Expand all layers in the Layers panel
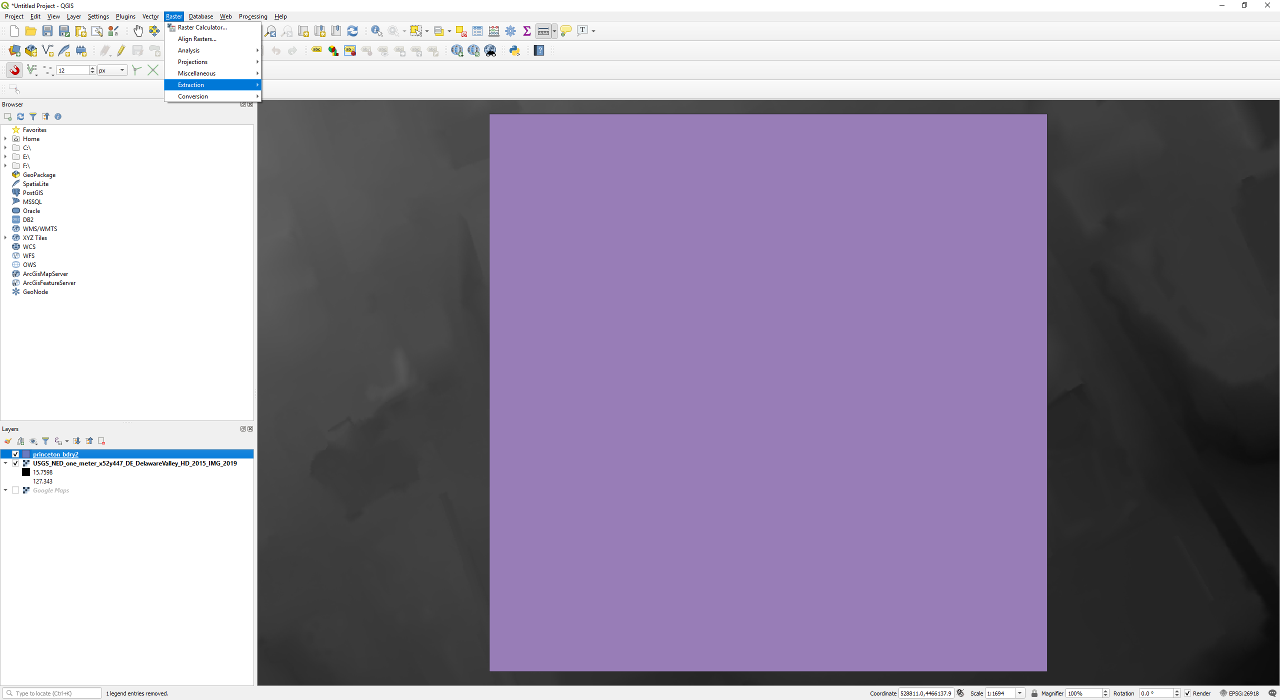1280x700 pixels. (x=77, y=441)
